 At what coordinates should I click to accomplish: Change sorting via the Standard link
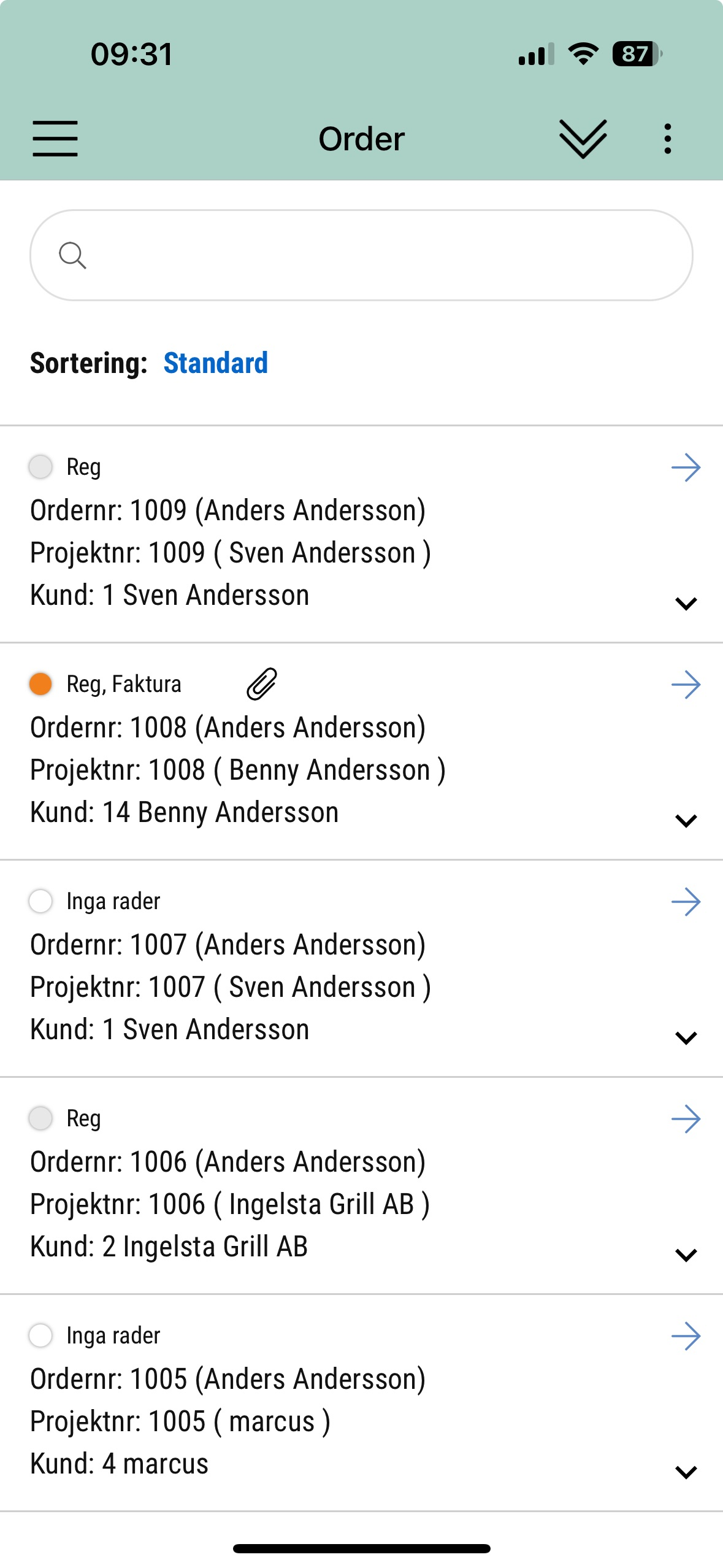pyautogui.click(x=216, y=363)
